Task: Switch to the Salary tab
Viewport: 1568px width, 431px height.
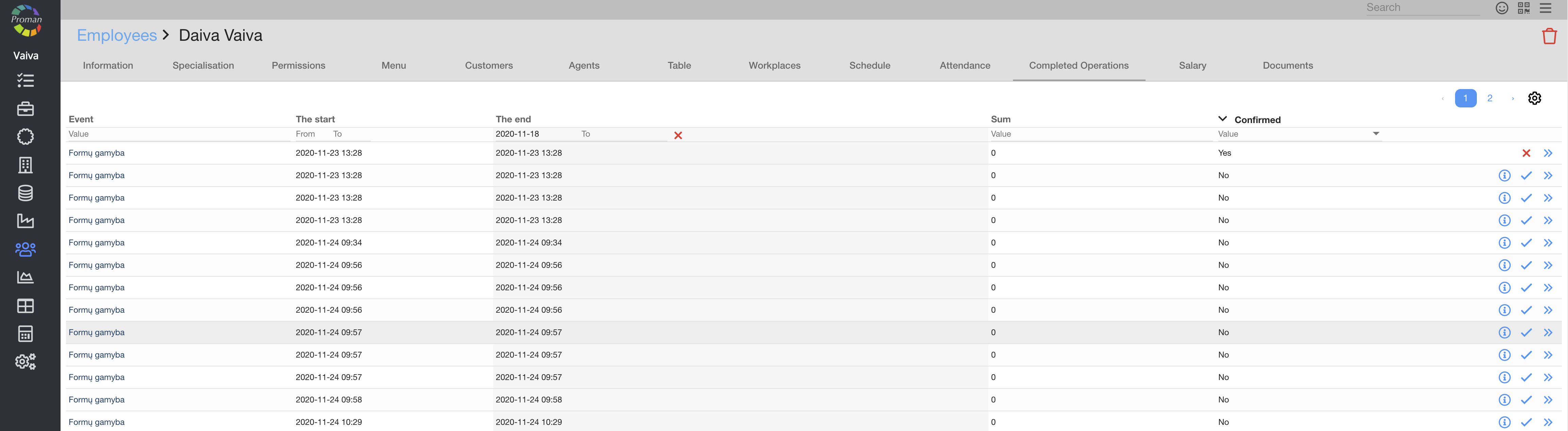Action: pos(1192,66)
